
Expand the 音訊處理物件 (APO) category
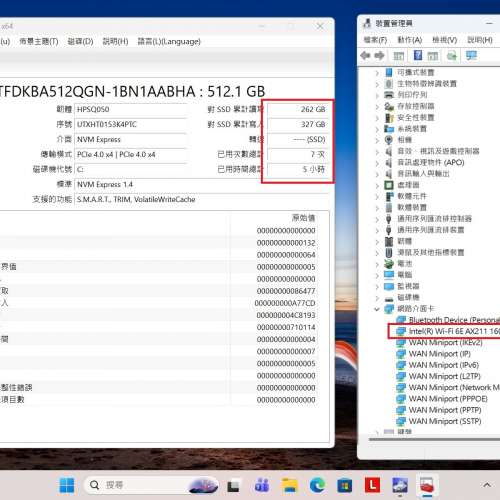(x=377, y=163)
